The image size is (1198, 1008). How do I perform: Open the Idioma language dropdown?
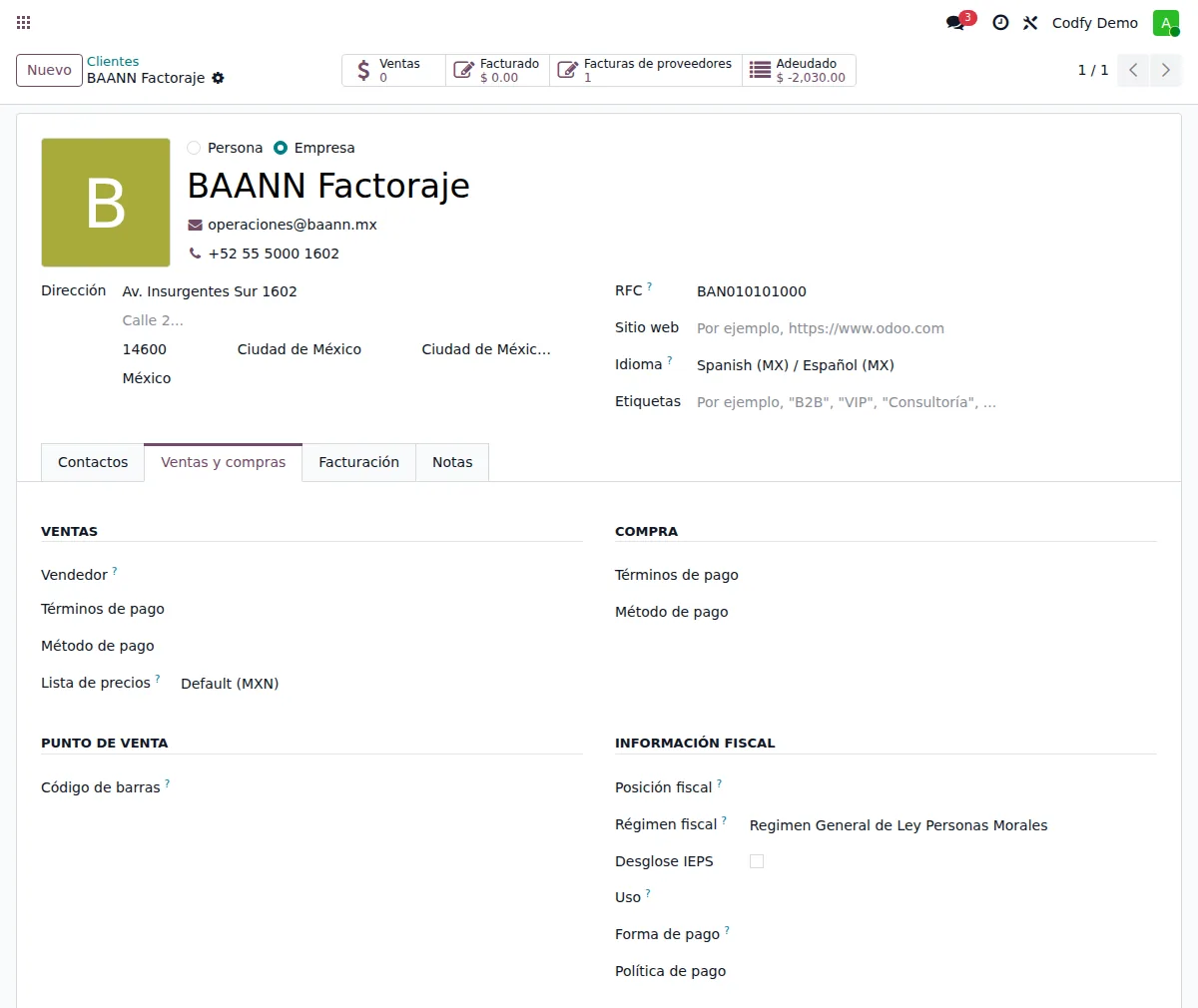coord(925,365)
